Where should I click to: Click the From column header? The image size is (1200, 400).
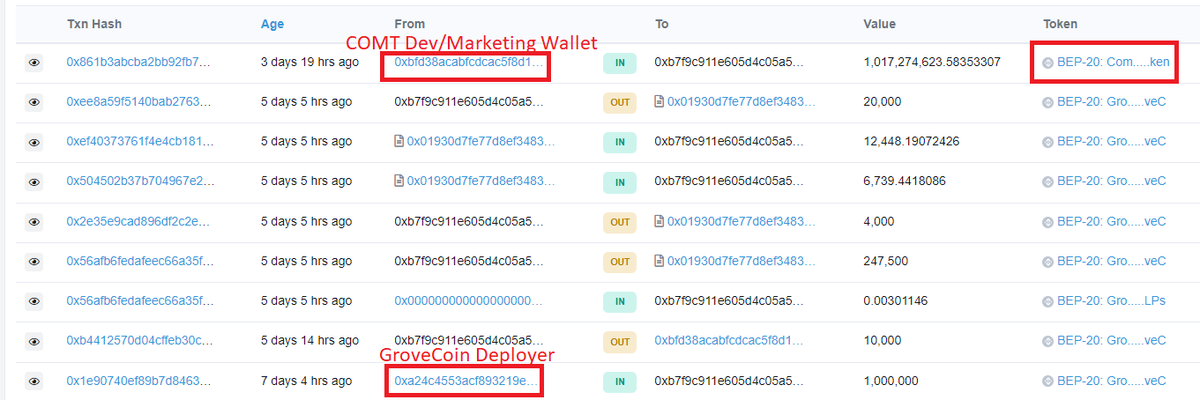coord(410,23)
